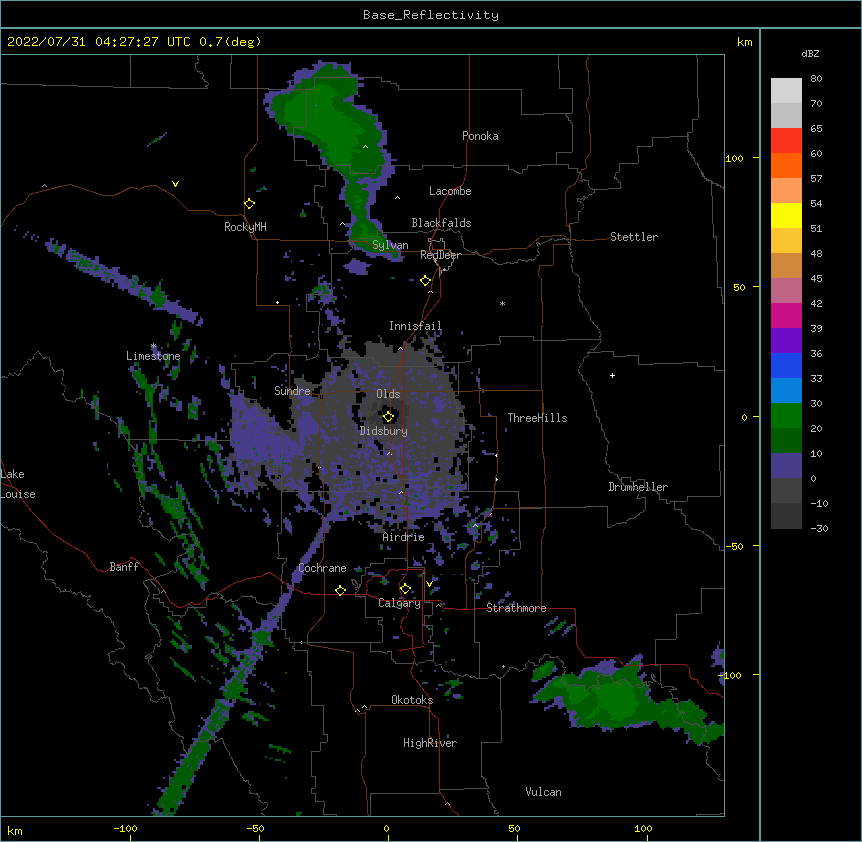Click the yellow marker south of Red Deer
Viewport: 862px width, 842px height.
pos(426,281)
